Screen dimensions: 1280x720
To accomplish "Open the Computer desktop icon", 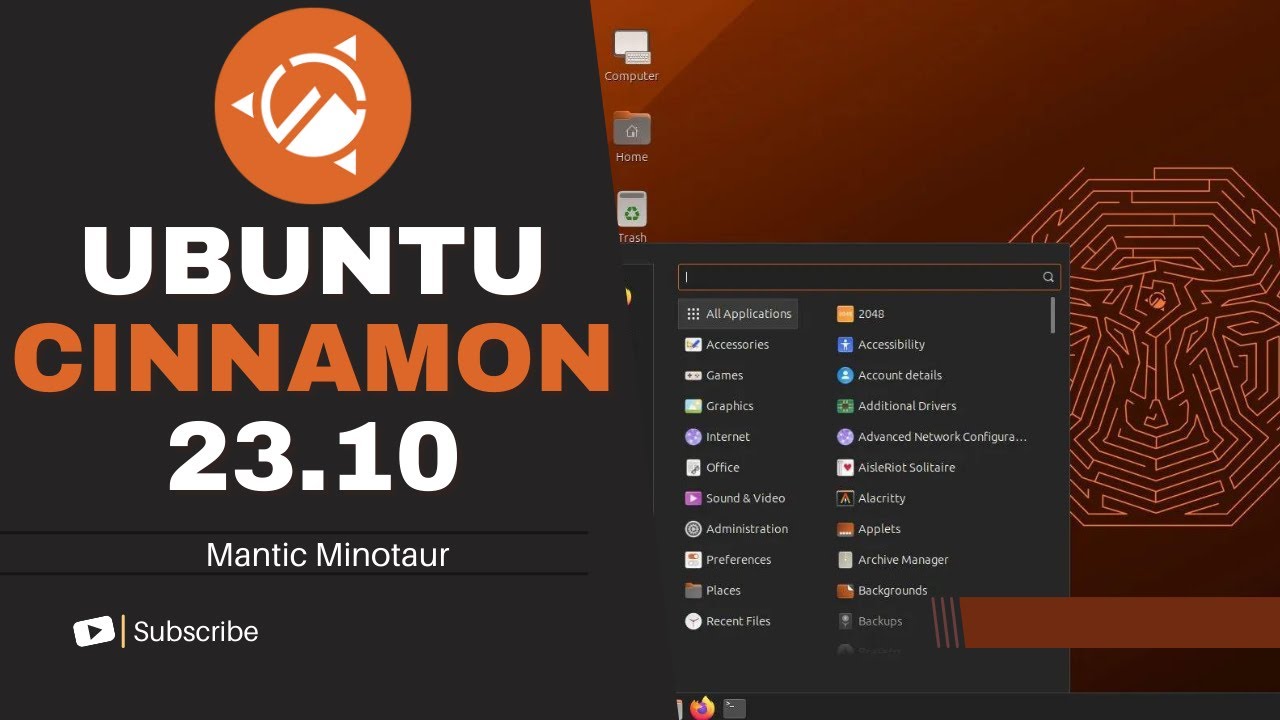I will pos(631,55).
